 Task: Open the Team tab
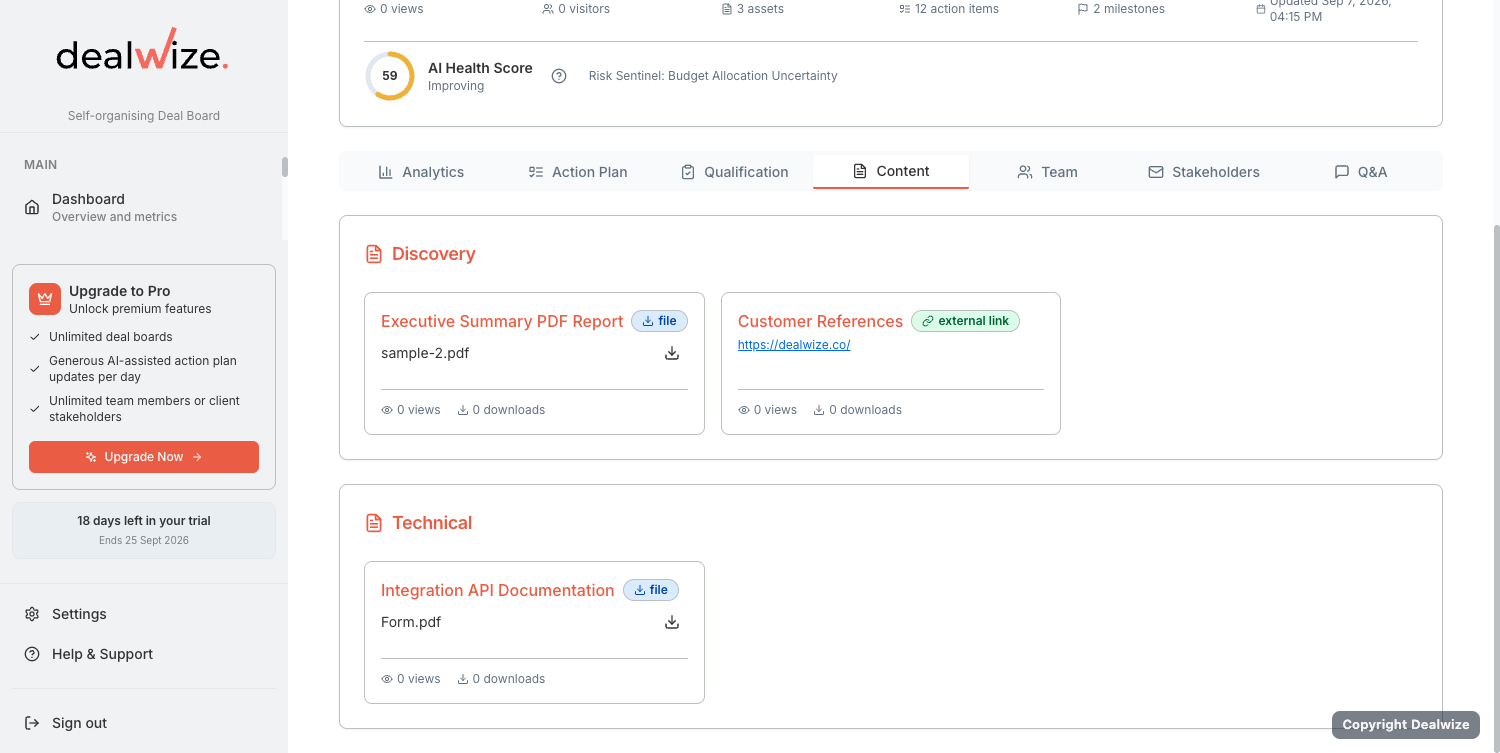(1048, 172)
